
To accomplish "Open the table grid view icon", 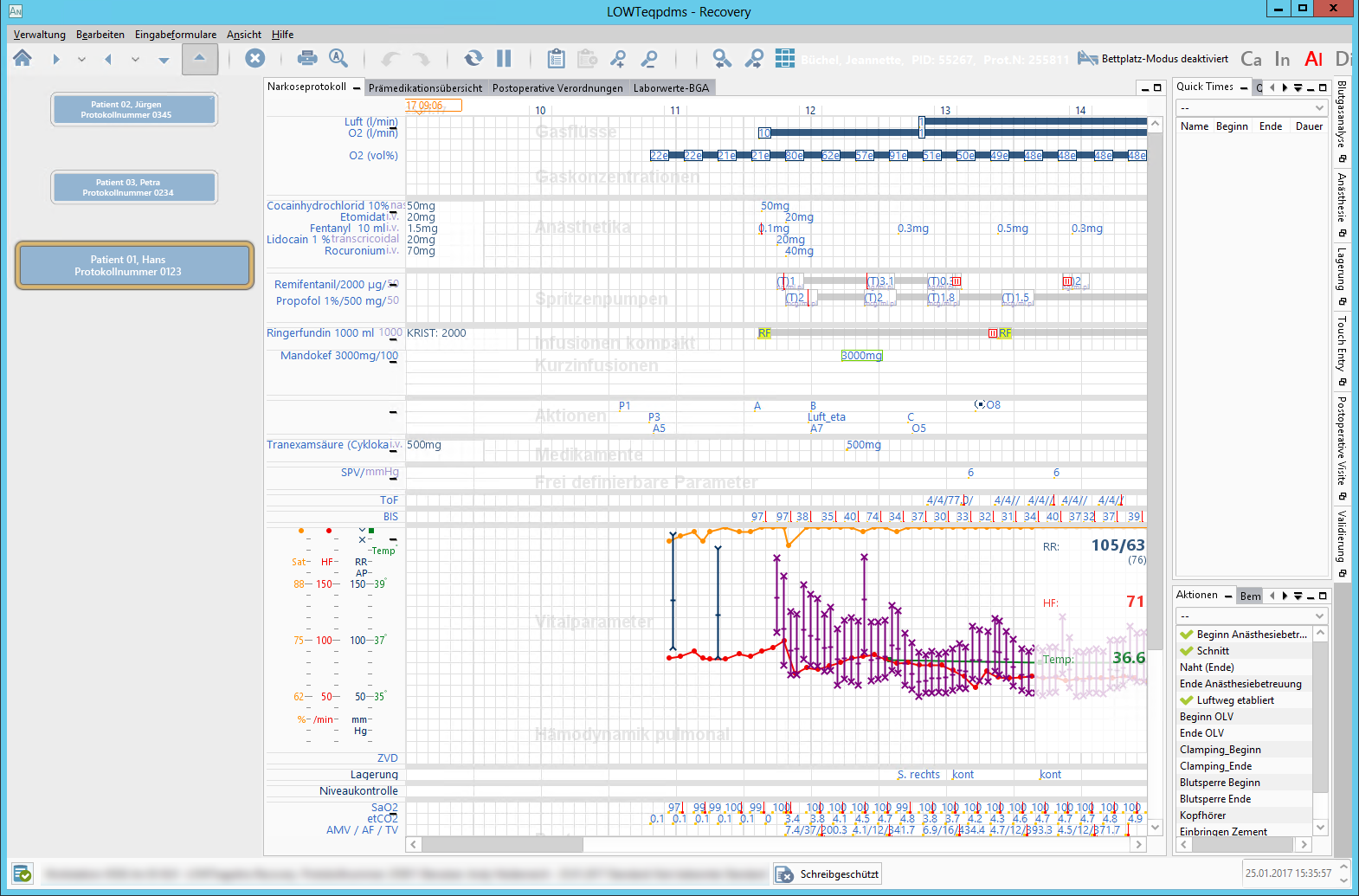I will pos(784,58).
